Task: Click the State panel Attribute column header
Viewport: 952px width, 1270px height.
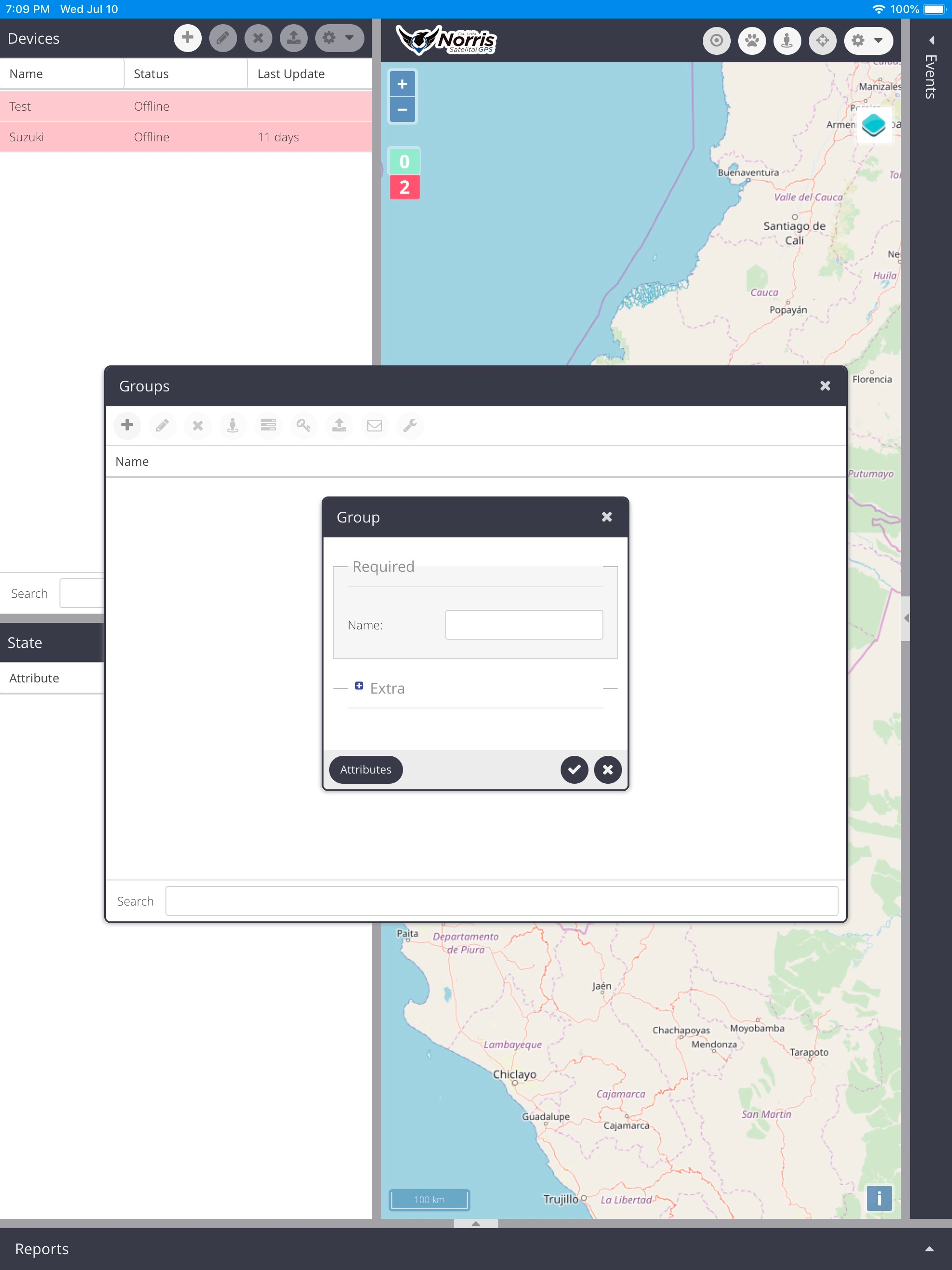Action: pyautogui.click(x=52, y=678)
